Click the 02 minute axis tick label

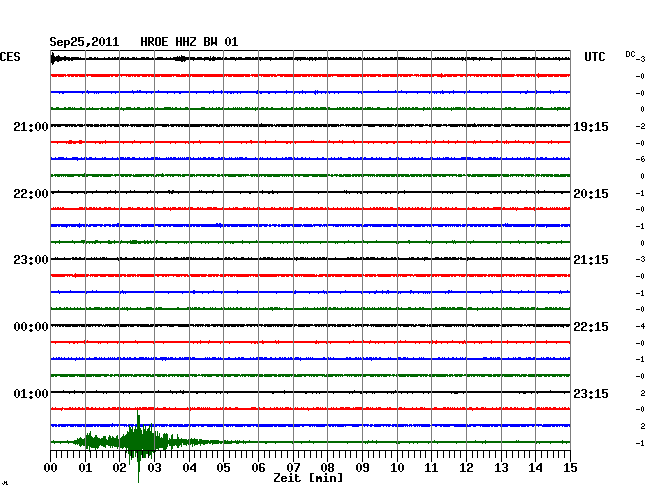pos(119,467)
